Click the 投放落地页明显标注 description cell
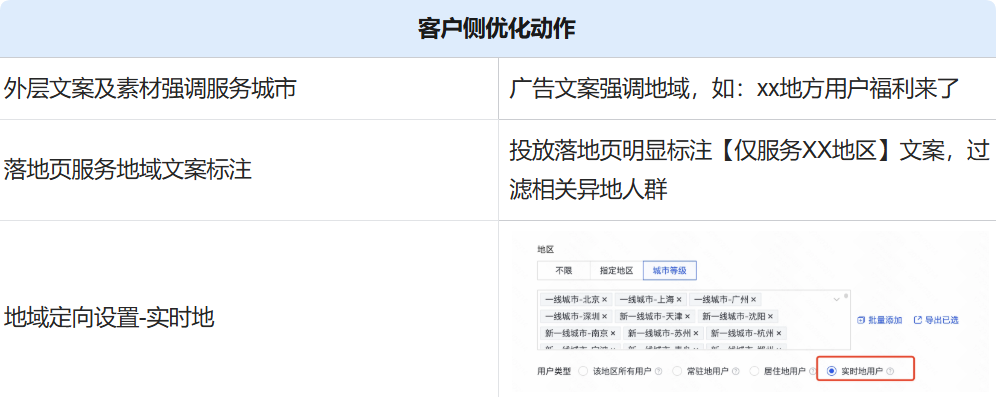 747,170
